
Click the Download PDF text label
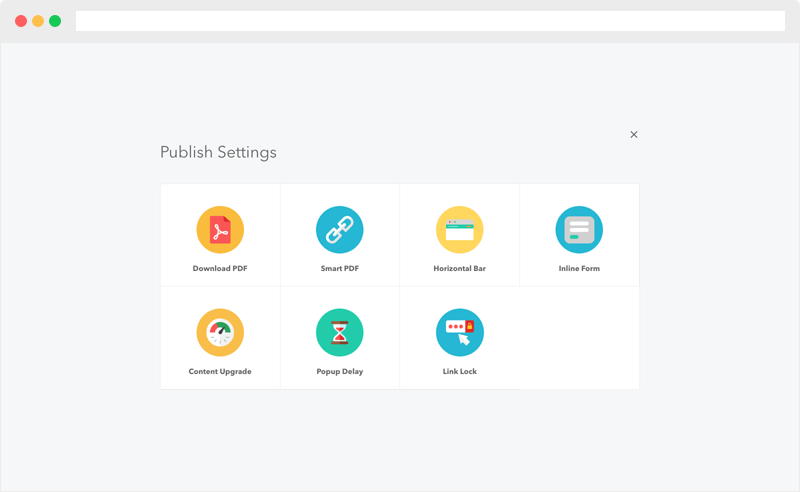point(220,269)
